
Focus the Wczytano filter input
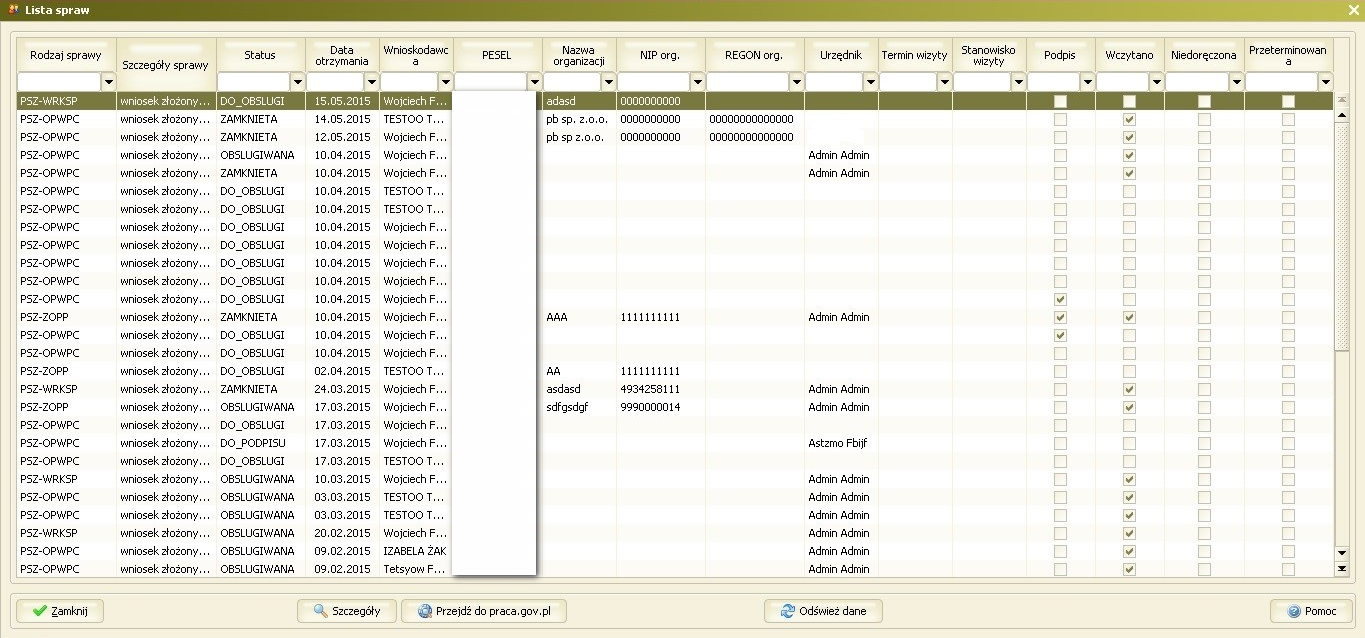click(x=1122, y=82)
